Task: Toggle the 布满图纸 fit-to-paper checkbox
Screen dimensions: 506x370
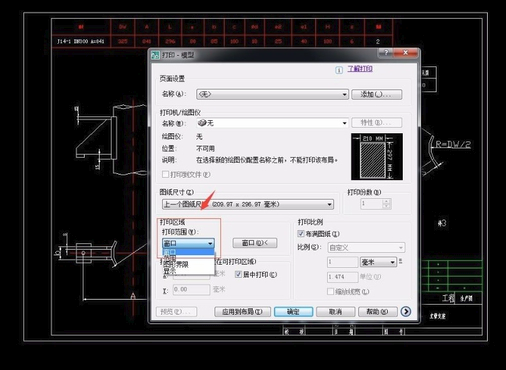Action: point(301,233)
